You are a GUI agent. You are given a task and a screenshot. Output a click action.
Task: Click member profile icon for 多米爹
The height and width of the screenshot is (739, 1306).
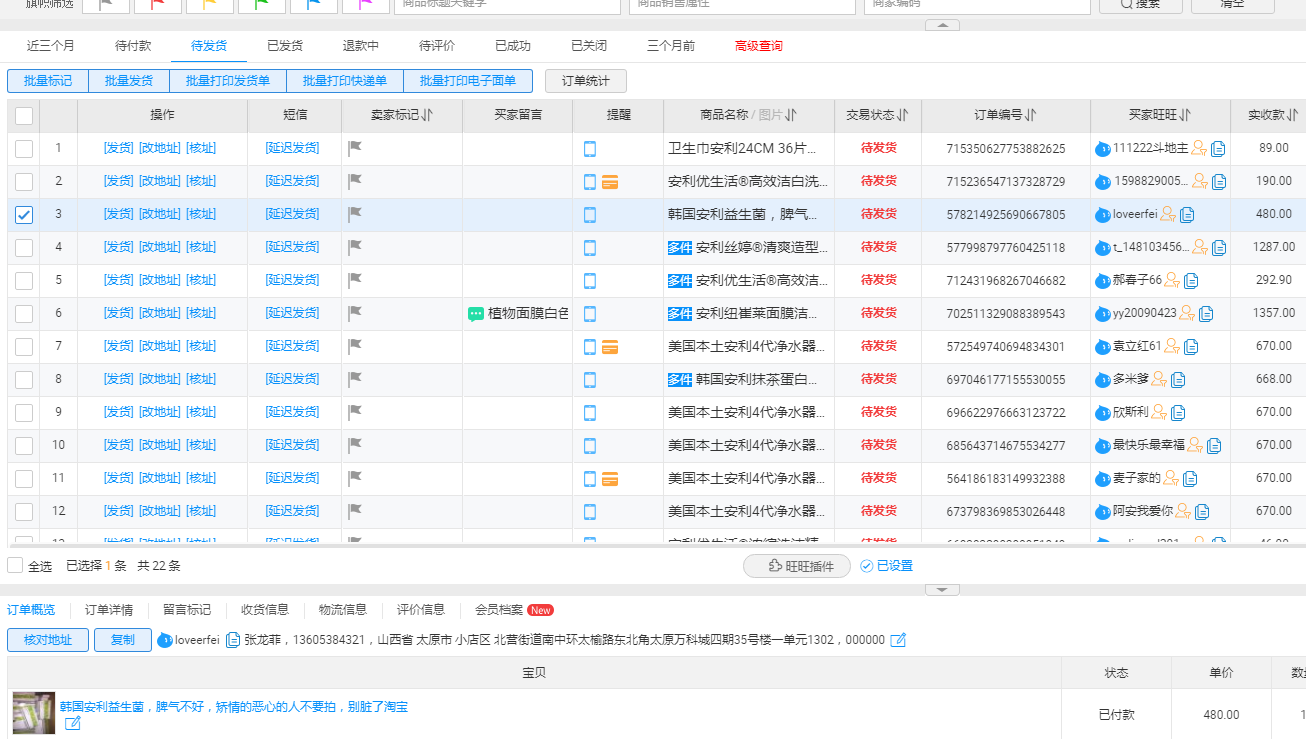1159,380
